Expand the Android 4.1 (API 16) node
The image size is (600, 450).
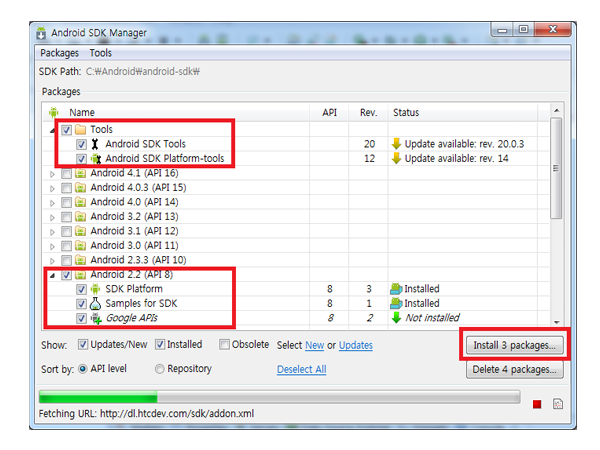[53, 173]
